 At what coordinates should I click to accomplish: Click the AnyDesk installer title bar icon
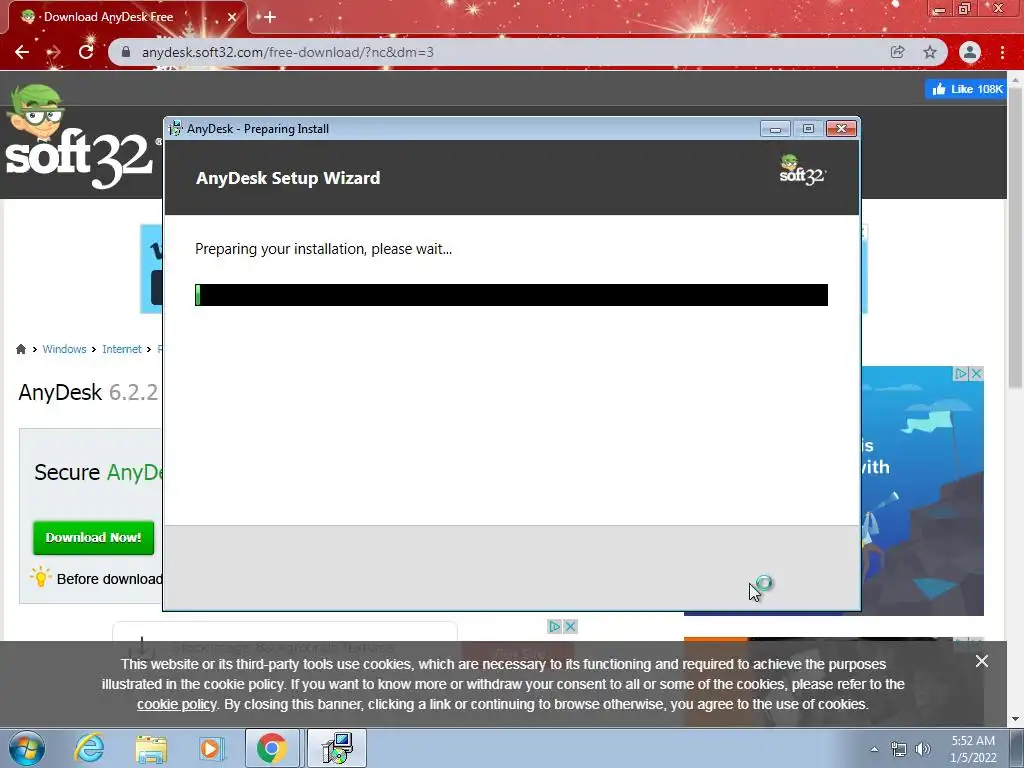[x=175, y=129]
